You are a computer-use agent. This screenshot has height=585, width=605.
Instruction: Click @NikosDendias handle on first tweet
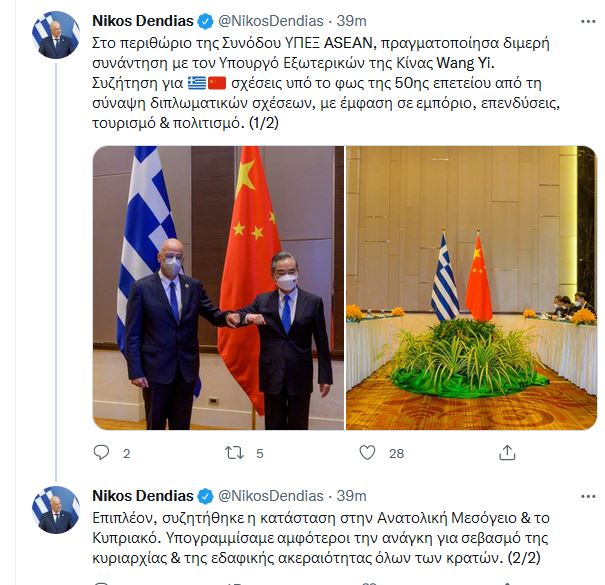[x=271, y=21]
